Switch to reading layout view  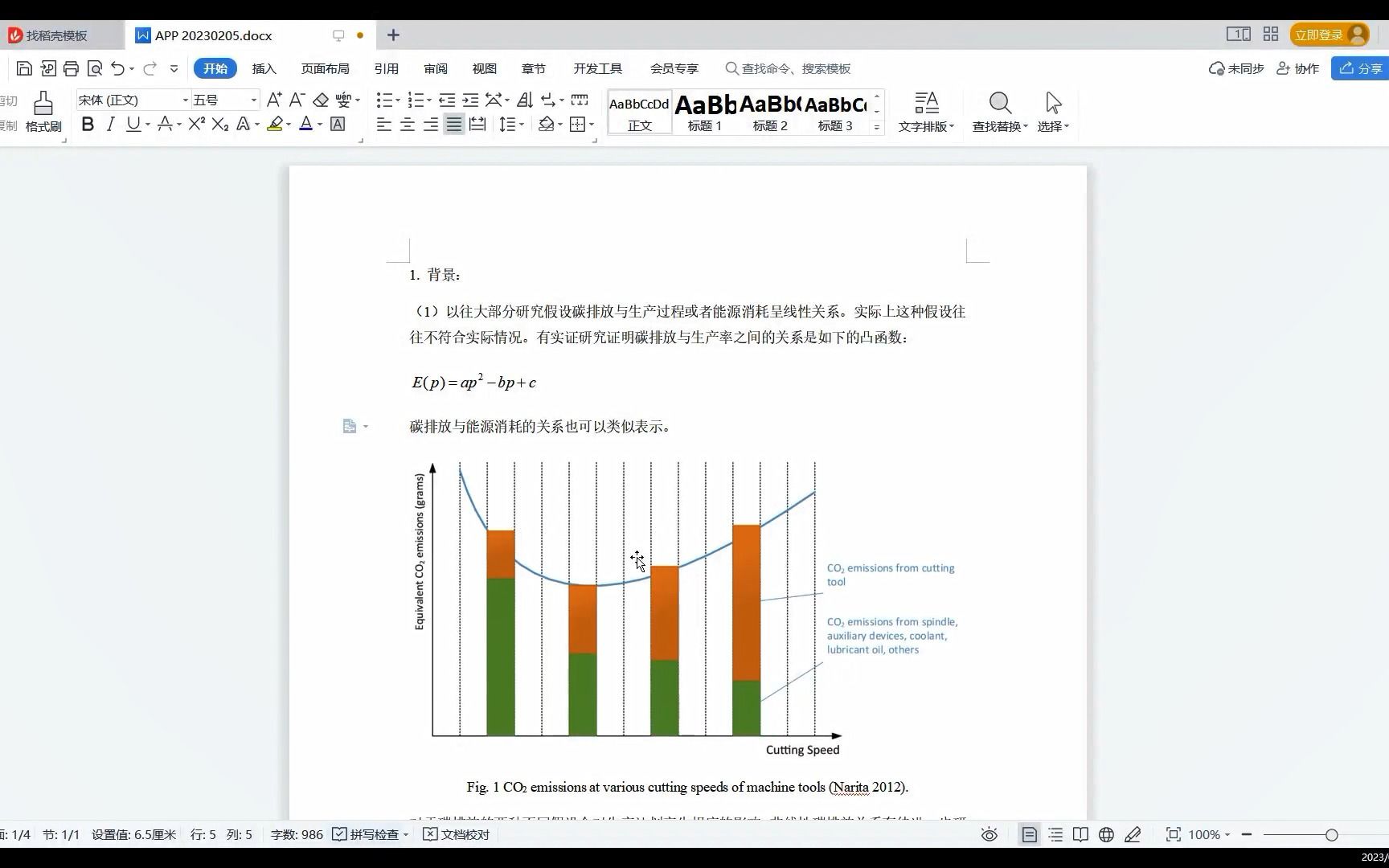tap(1080, 835)
